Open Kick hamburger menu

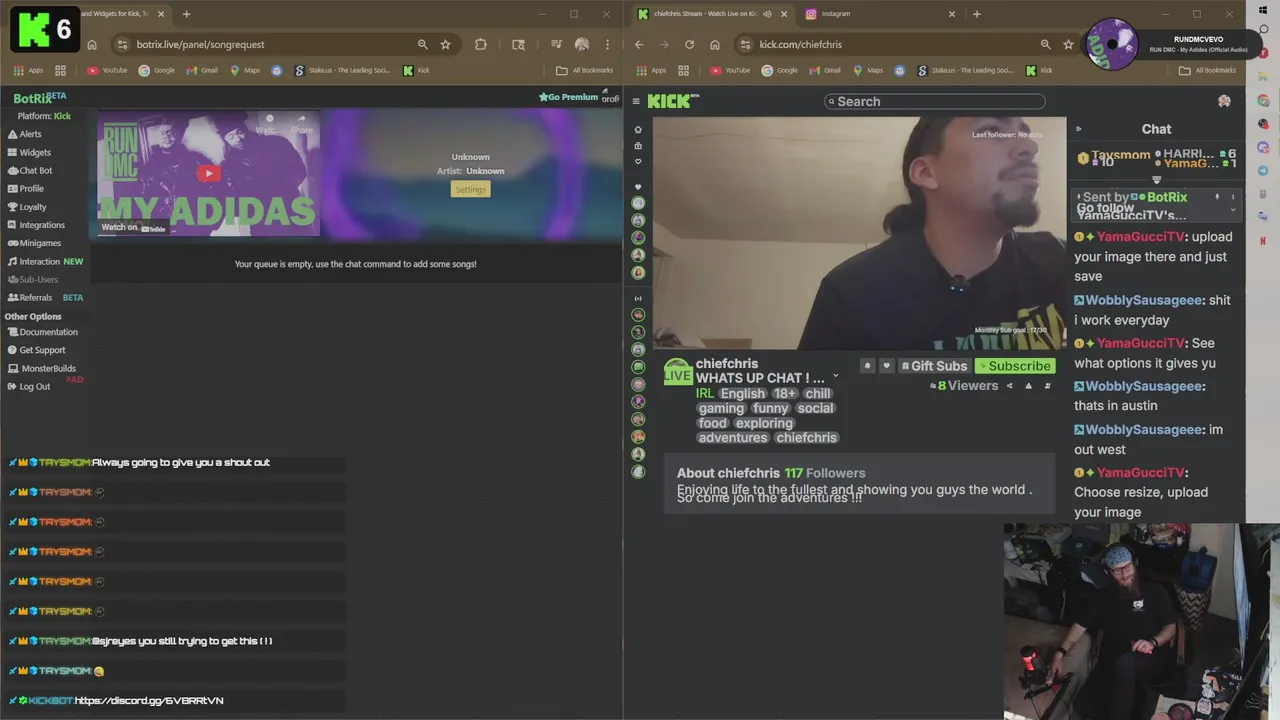coord(636,101)
